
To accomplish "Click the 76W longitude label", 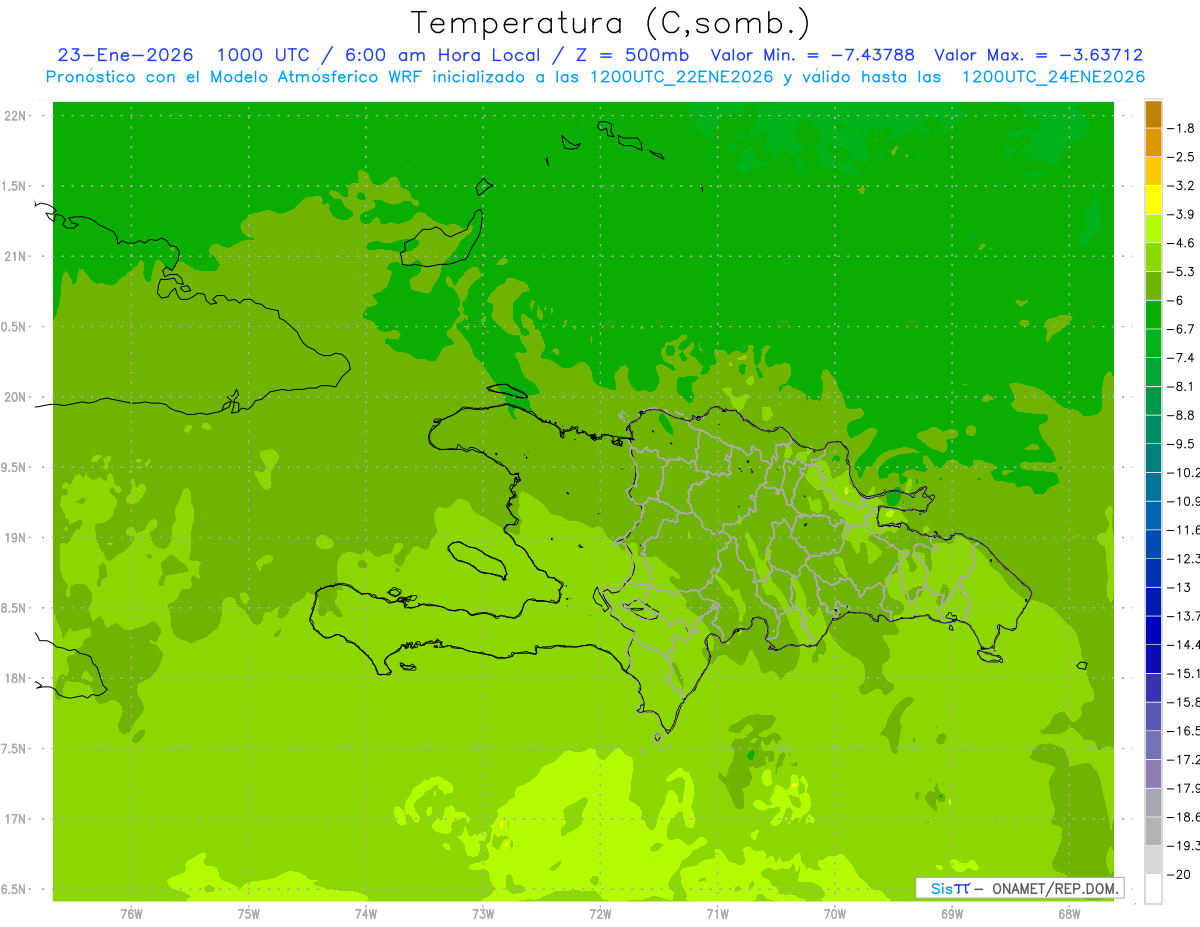I will (x=131, y=914).
